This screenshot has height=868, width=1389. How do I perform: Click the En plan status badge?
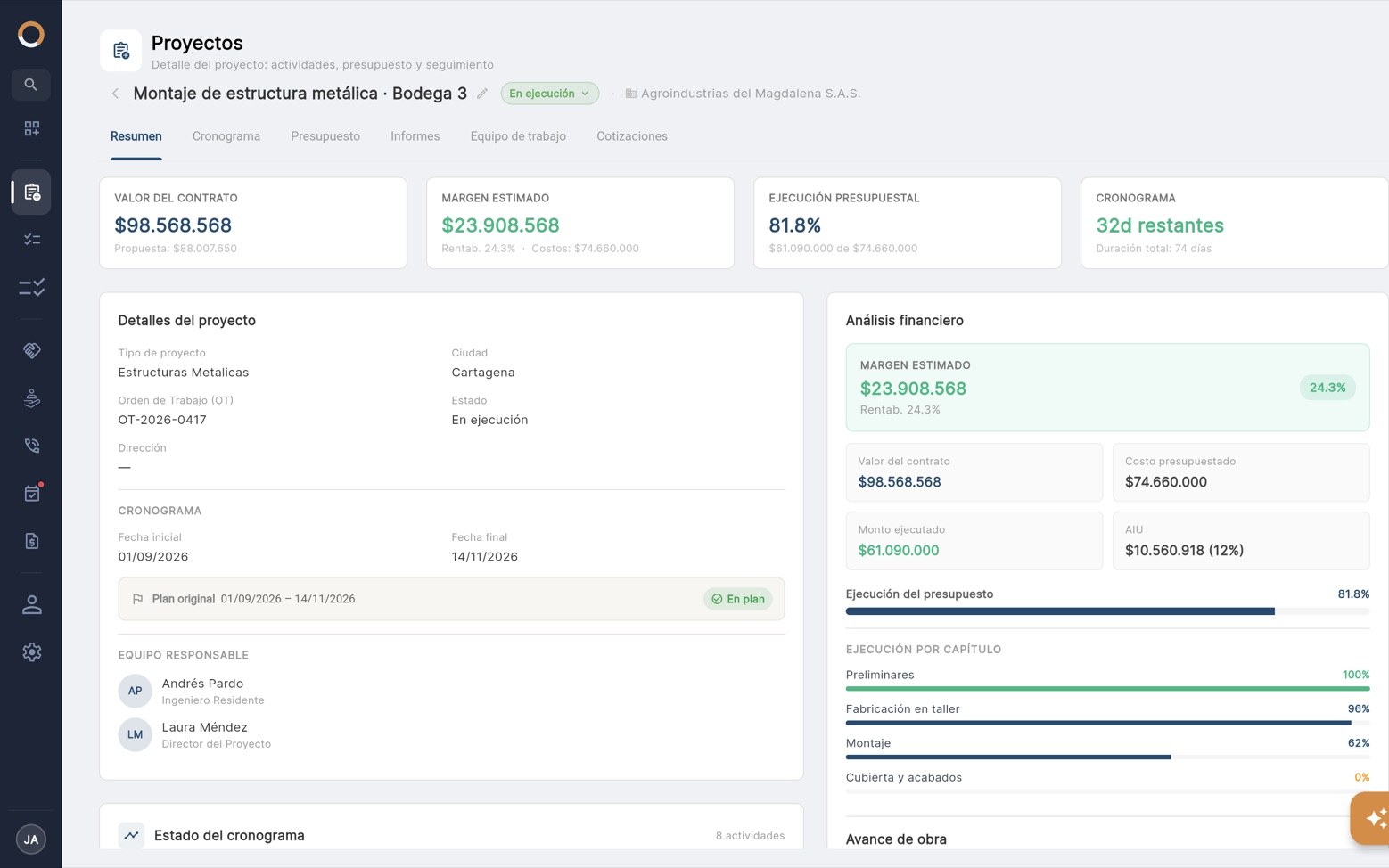(x=738, y=599)
